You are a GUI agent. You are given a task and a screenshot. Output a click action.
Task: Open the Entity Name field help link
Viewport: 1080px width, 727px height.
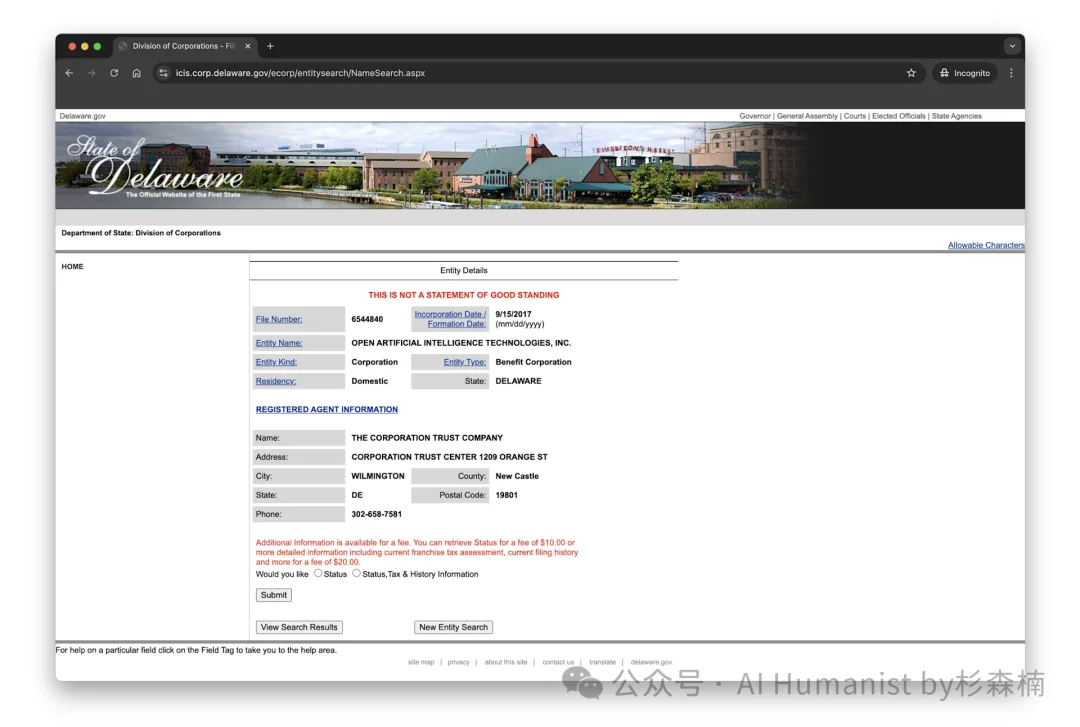point(278,342)
